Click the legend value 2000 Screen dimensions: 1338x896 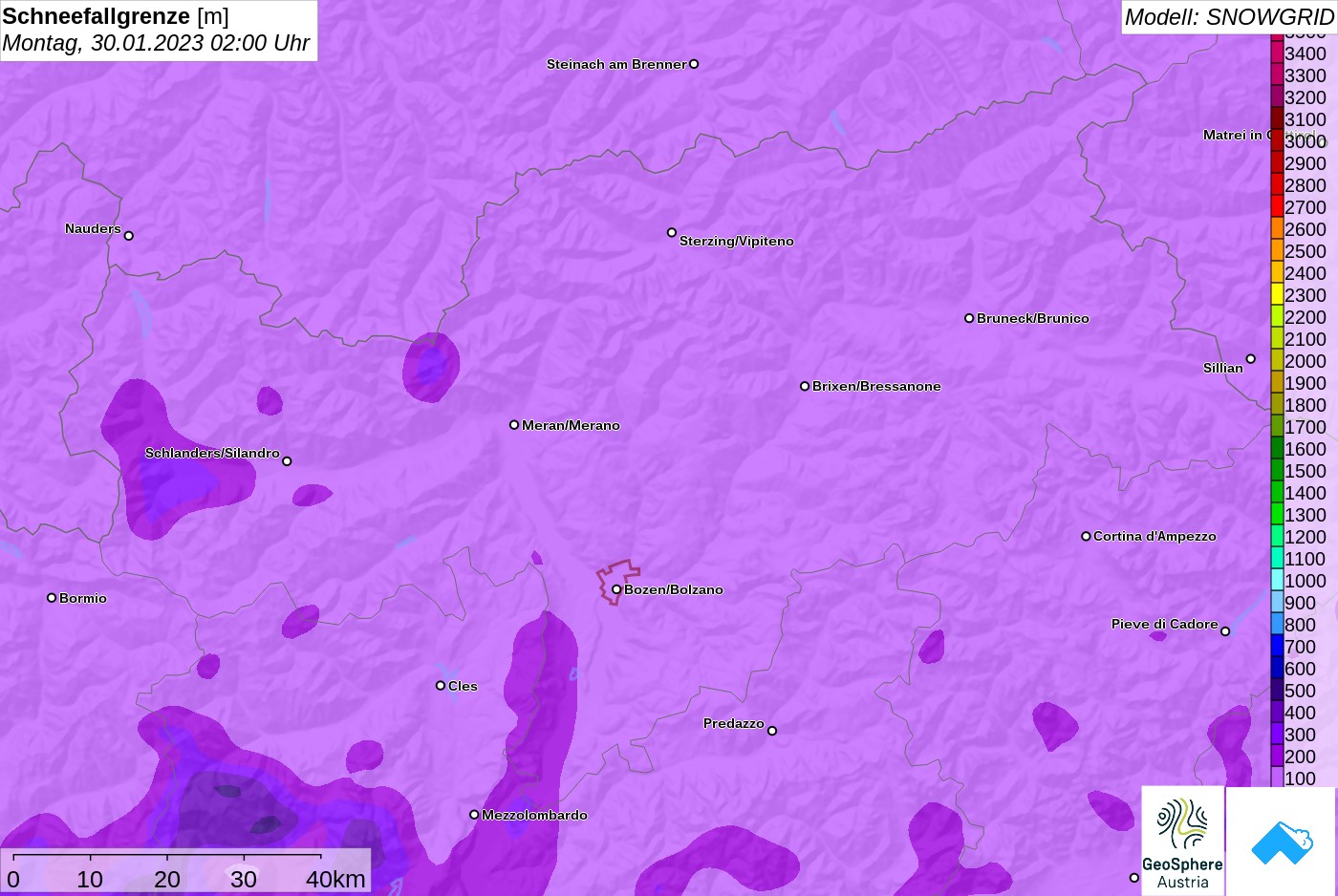click(x=1306, y=361)
